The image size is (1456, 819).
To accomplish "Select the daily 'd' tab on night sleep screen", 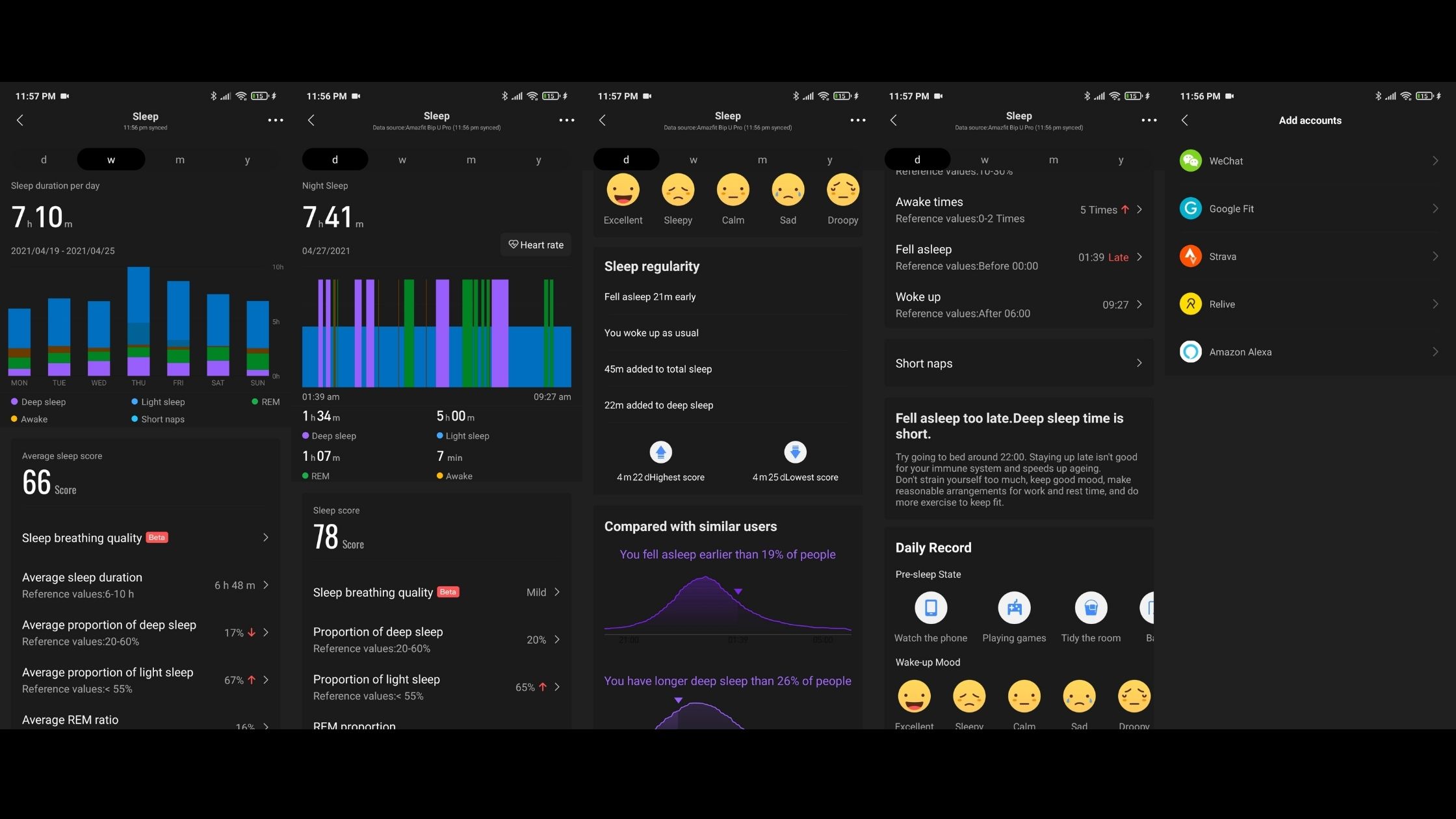I will 334,159.
